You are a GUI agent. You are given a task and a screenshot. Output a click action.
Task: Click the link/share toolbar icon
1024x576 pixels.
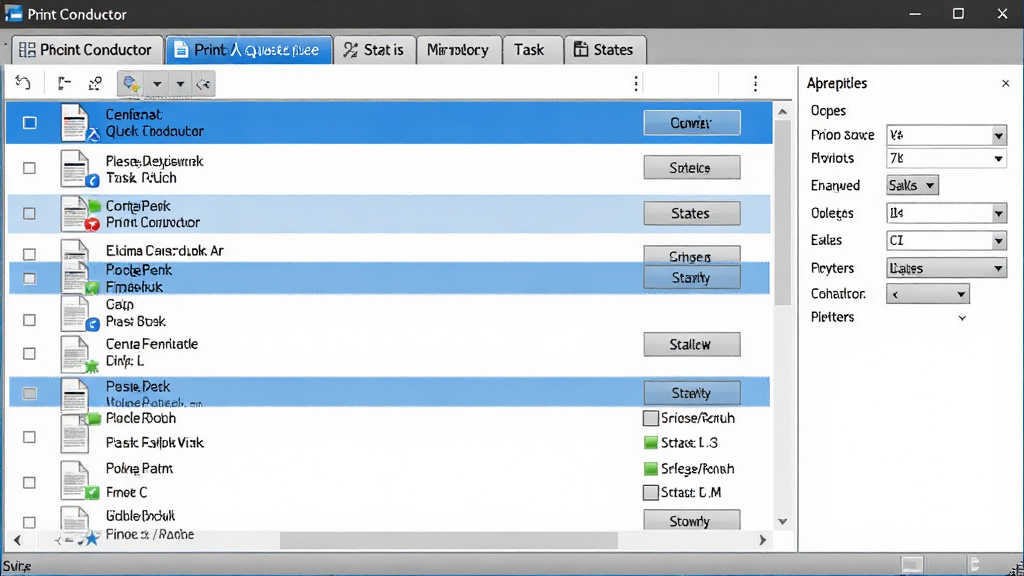[95, 83]
